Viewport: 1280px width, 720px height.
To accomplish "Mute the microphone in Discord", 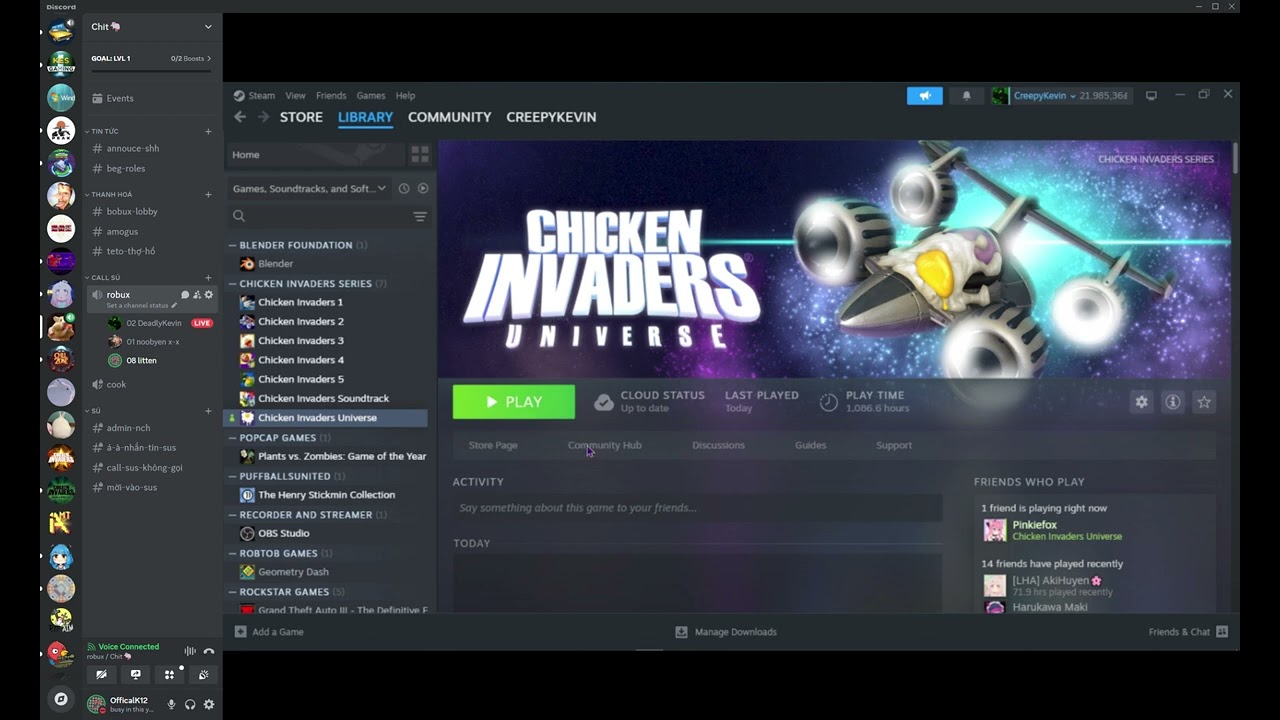I will click(x=171, y=704).
